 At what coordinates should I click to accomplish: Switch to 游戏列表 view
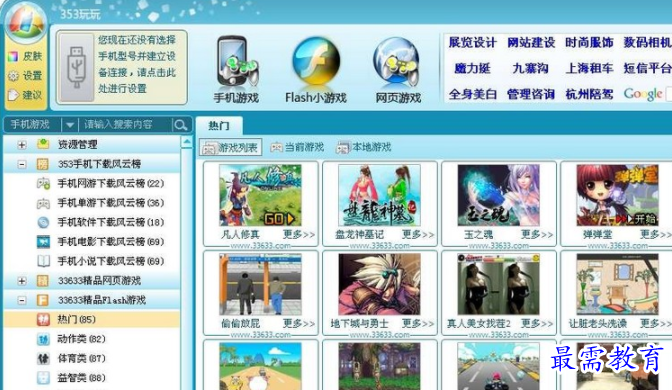click(231, 147)
